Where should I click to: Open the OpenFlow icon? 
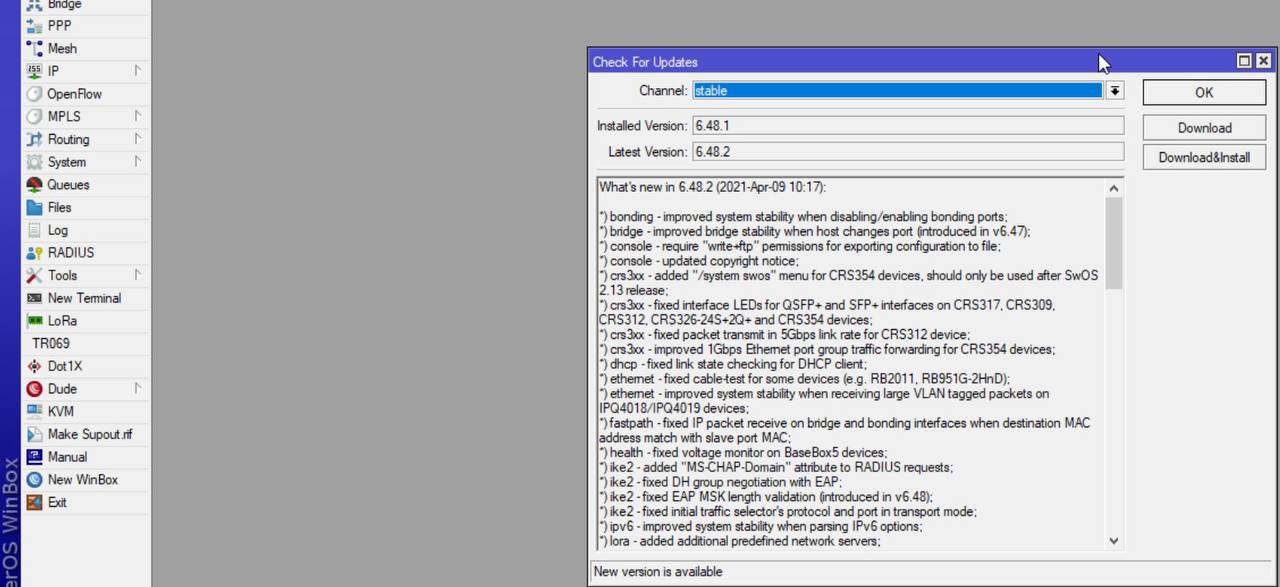coord(34,94)
